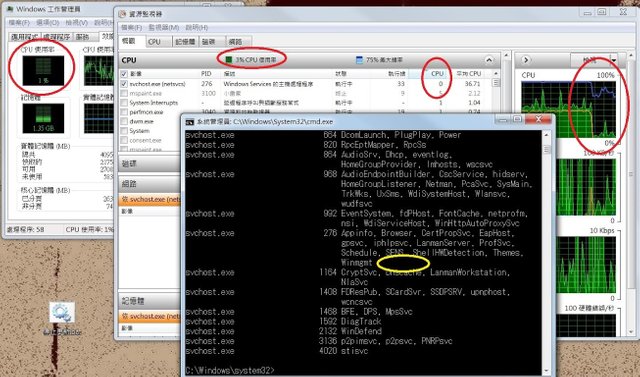Sort by the PID column header
This screenshot has height=377, width=640.
click(206, 74)
